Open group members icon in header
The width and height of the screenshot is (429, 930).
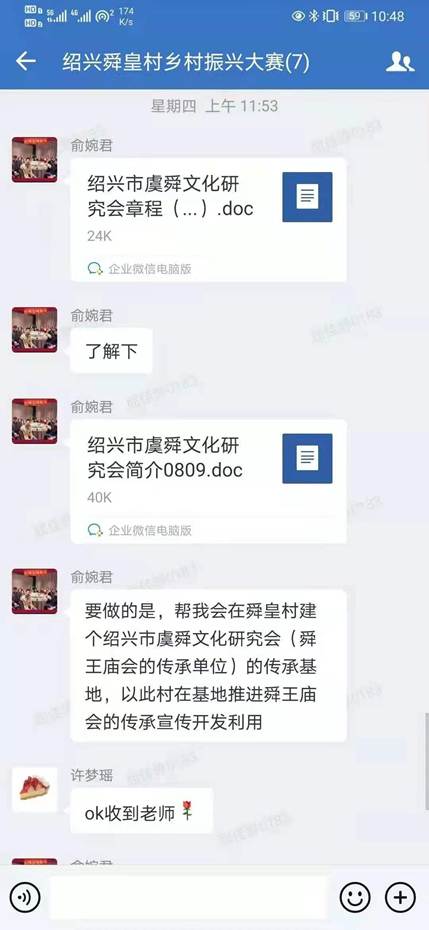pos(400,62)
